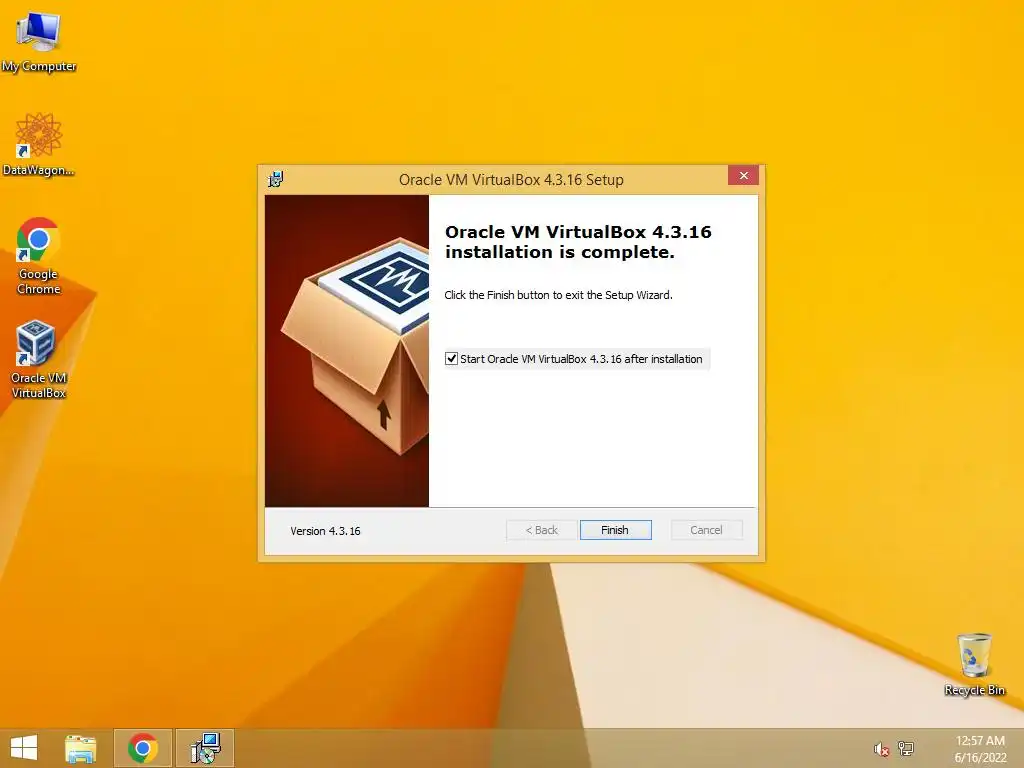1024x768 pixels.
Task: Select the DataWagon desktop shortcut
Action: (39, 145)
